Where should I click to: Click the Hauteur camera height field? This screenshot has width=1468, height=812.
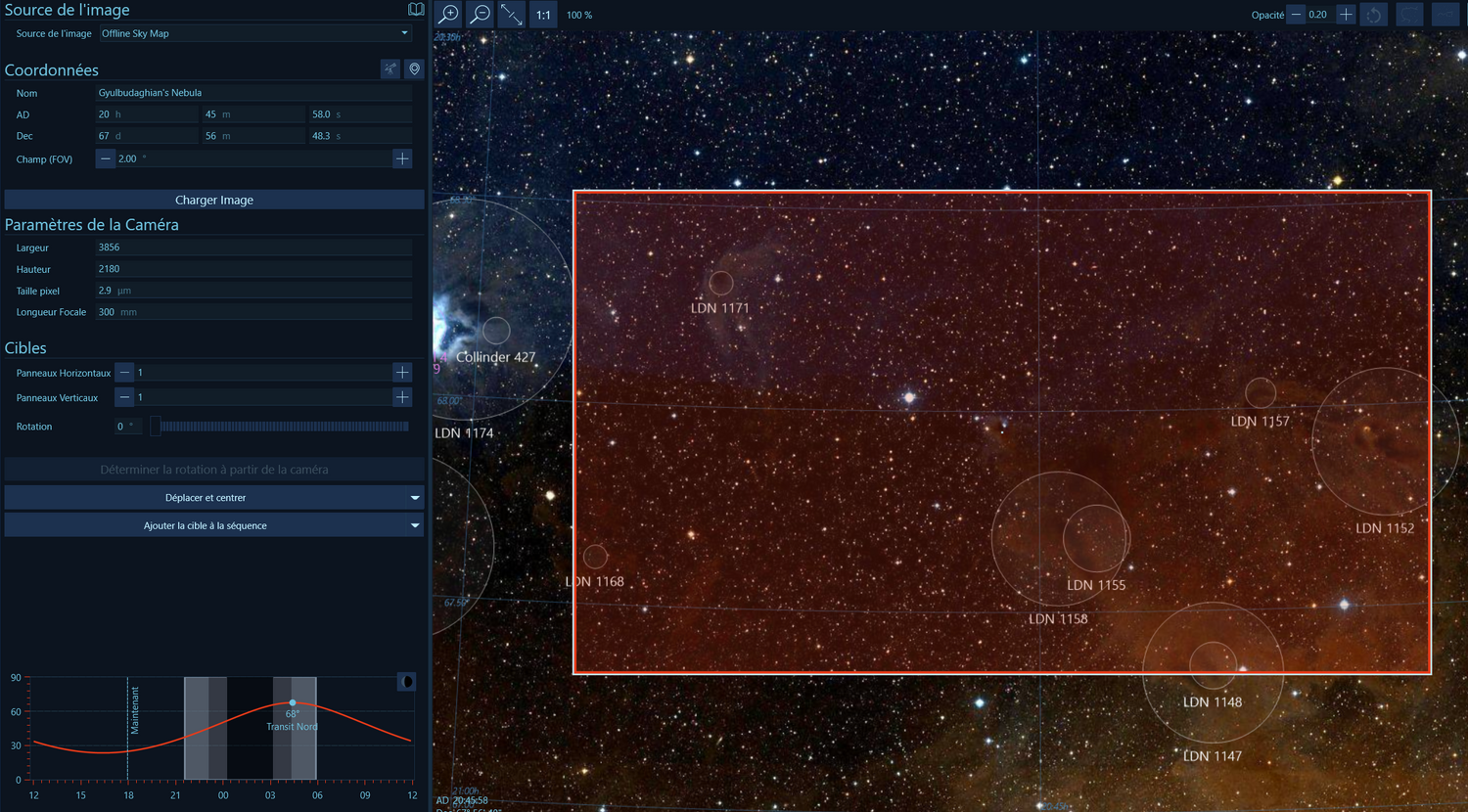pyautogui.click(x=254, y=269)
